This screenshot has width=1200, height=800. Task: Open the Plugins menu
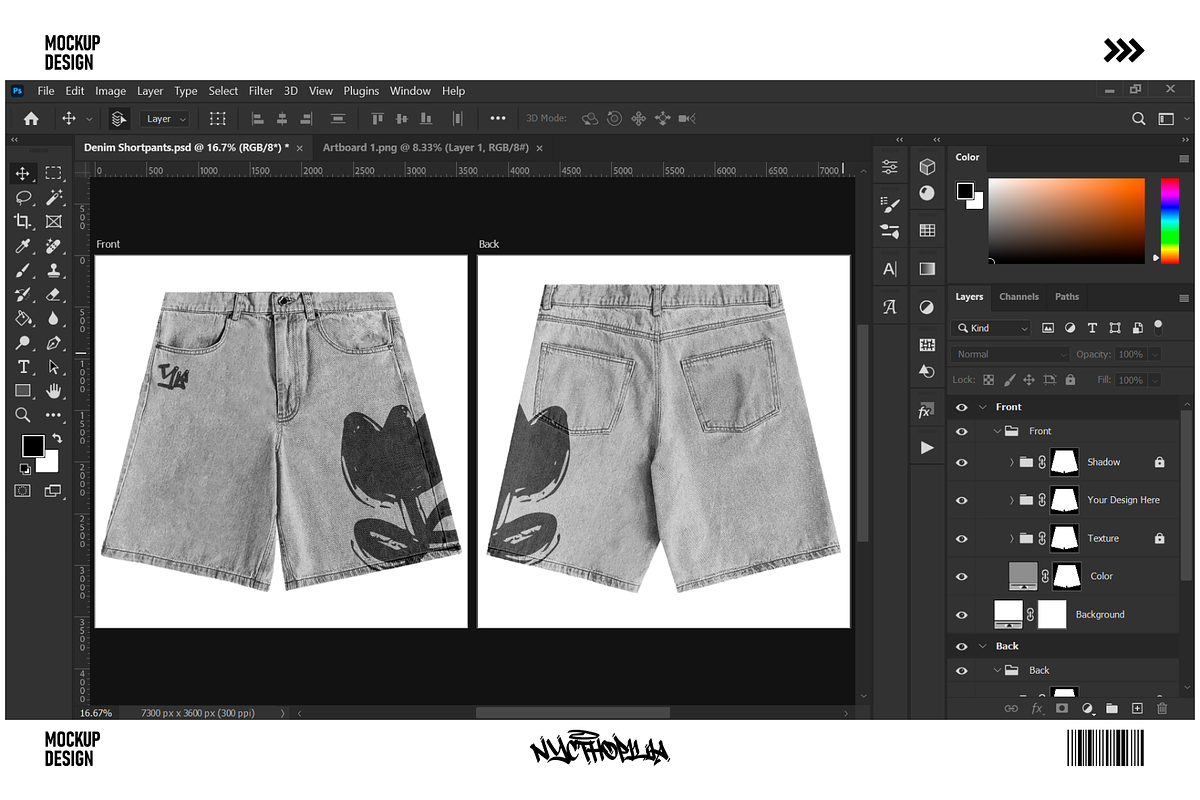tap(362, 91)
